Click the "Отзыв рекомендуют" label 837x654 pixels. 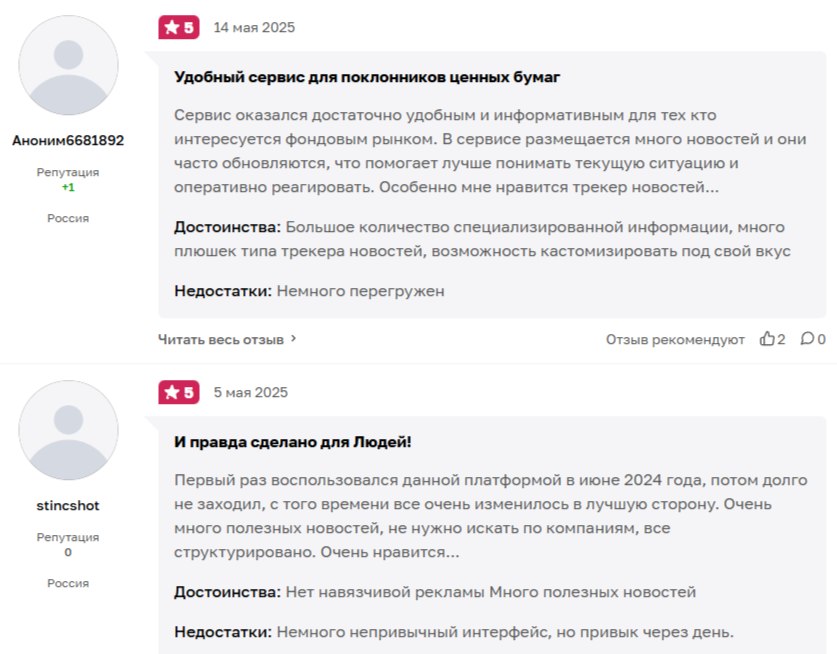tap(675, 339)
